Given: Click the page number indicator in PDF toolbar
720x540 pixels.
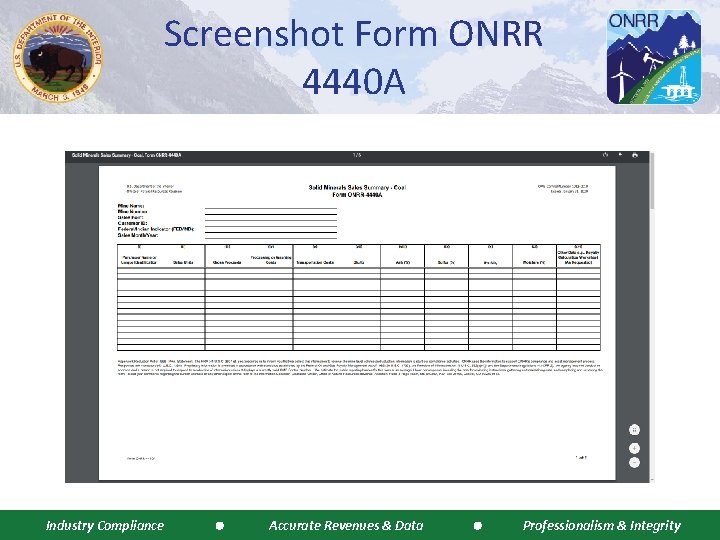Looking at the screenshot, I should [357, 155].
